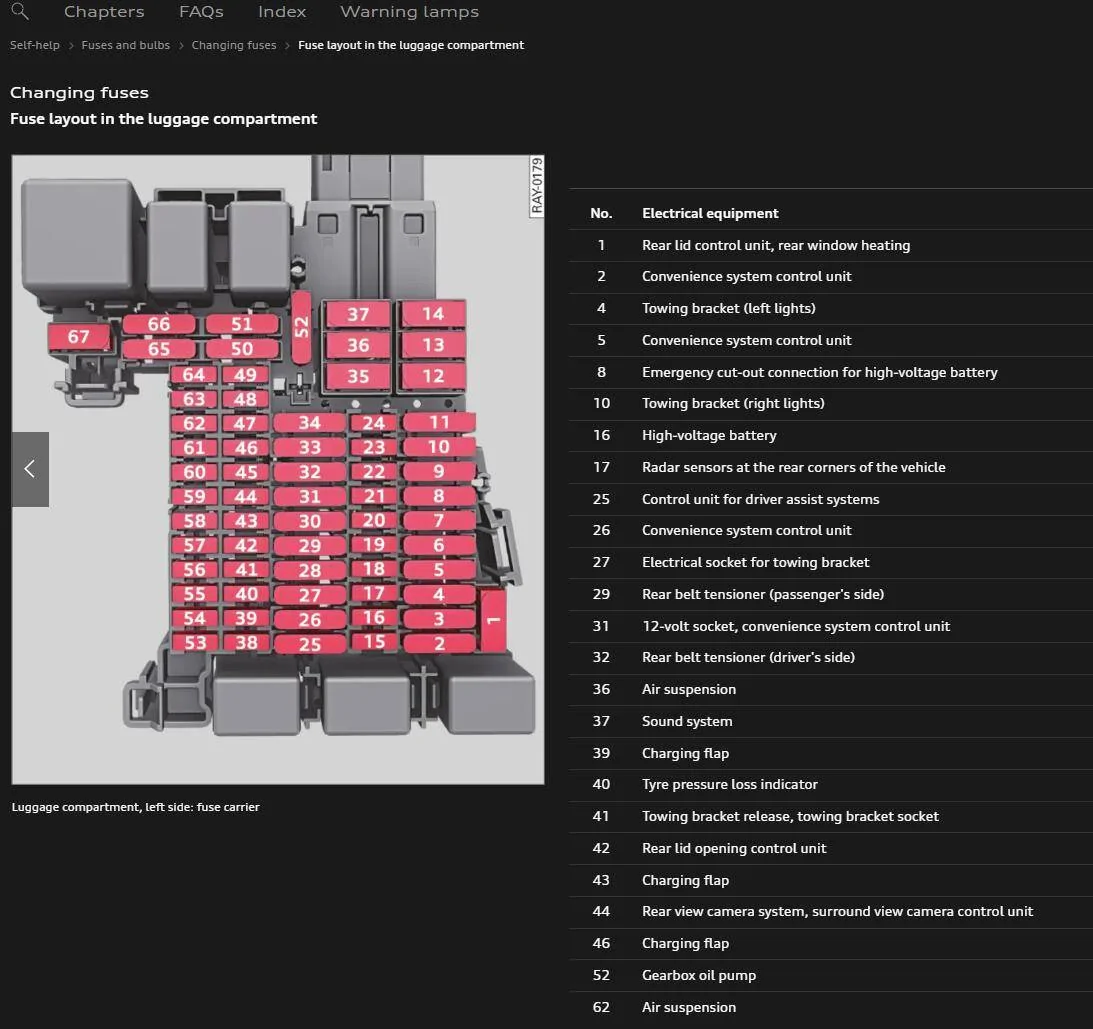Image resolution: width=1093 pixels, height=1029 pixels.
Task: Click the Sound system table entry
Action: click(686, 721)
